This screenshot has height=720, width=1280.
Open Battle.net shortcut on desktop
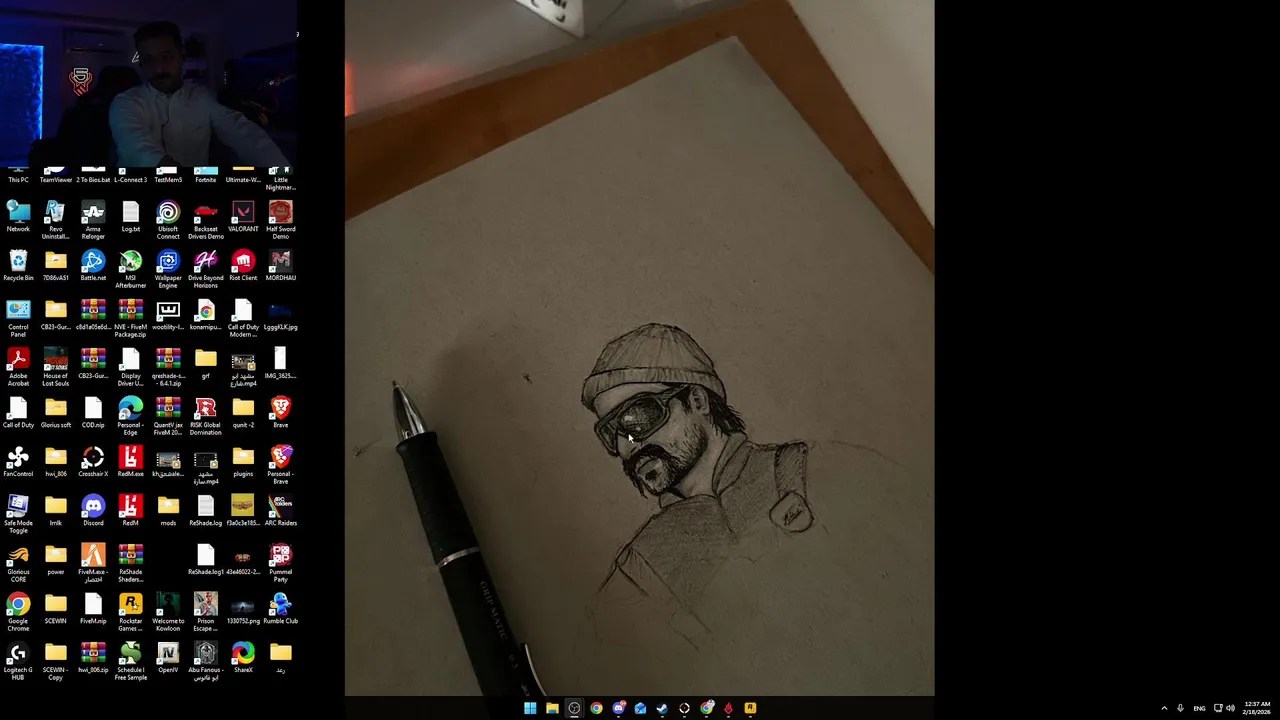pyautogui.click(x=93, y=266)
